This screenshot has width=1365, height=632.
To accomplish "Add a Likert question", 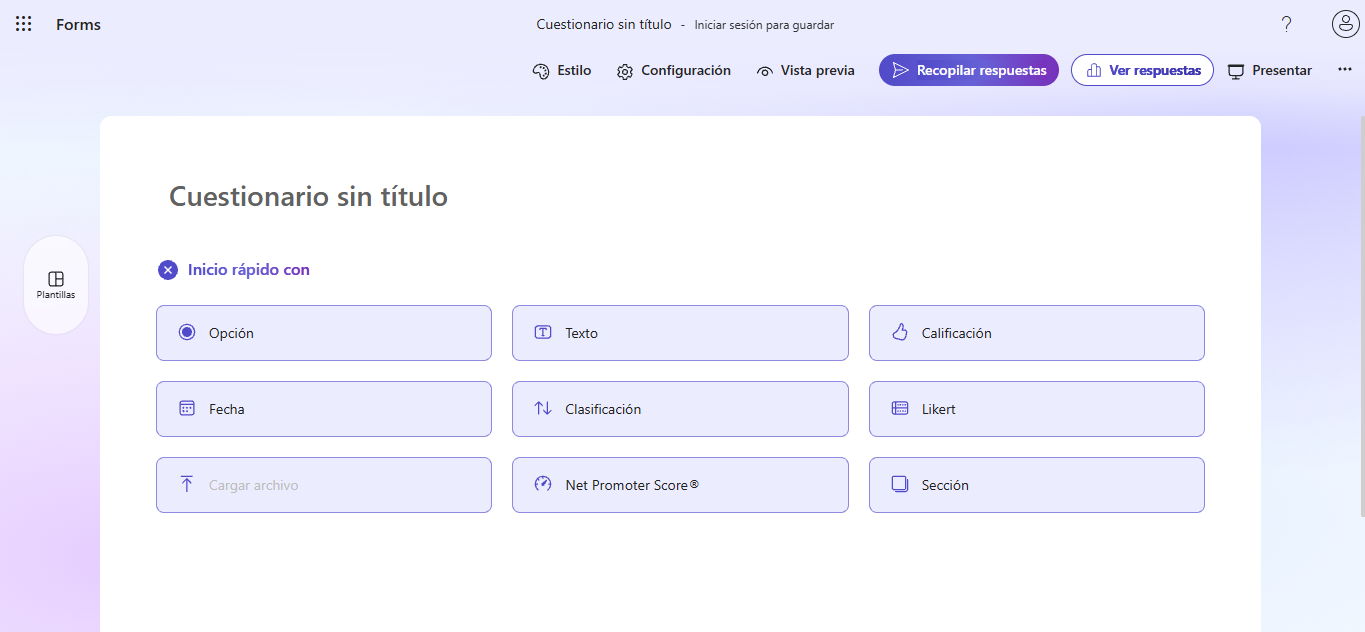I will [x=1036, y=408].
